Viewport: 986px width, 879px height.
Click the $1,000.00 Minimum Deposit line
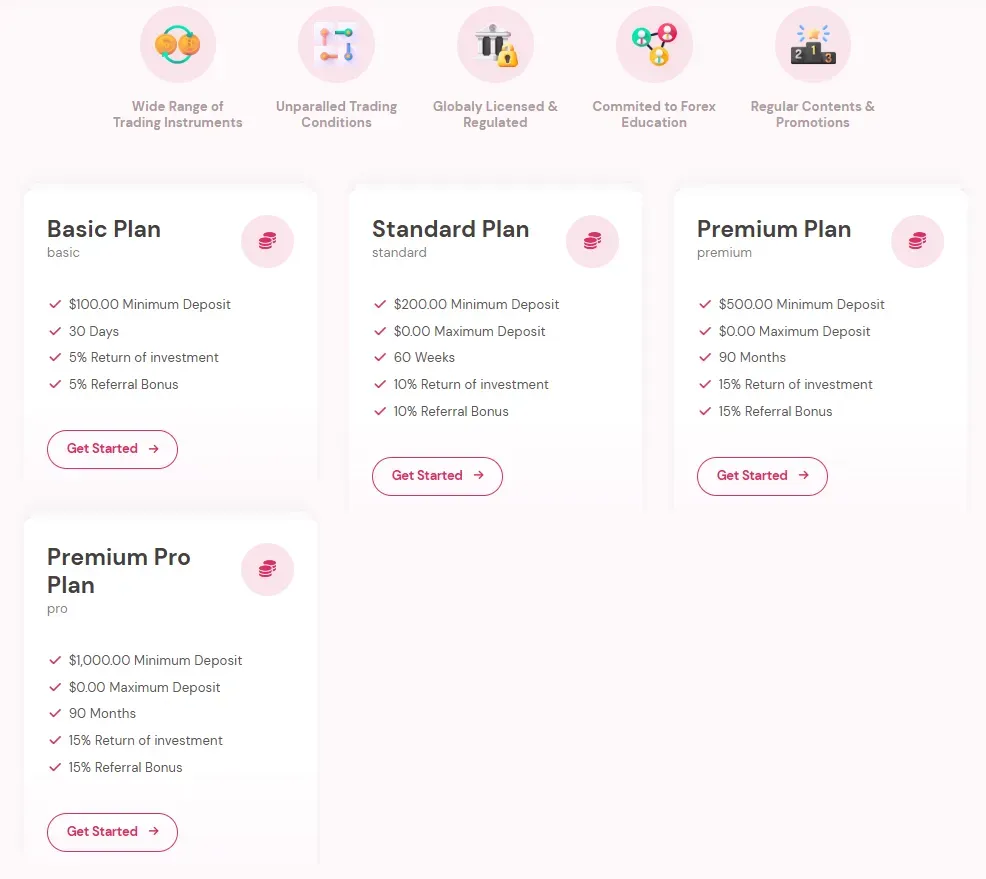155,660
